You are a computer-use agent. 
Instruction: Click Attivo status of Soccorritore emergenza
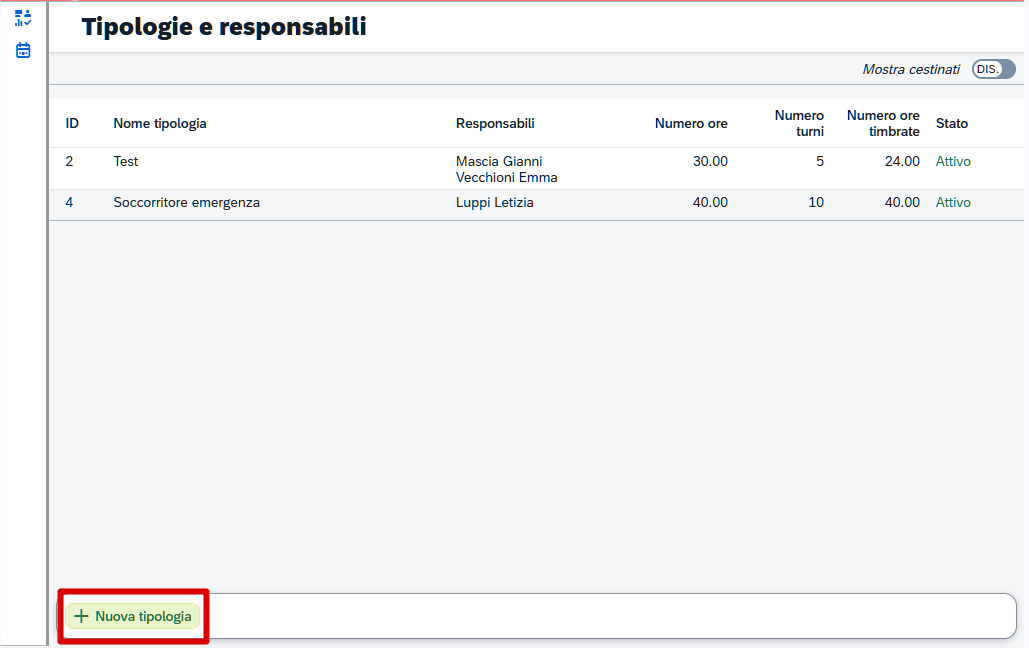pyautogui.click(x=953, y=203)
